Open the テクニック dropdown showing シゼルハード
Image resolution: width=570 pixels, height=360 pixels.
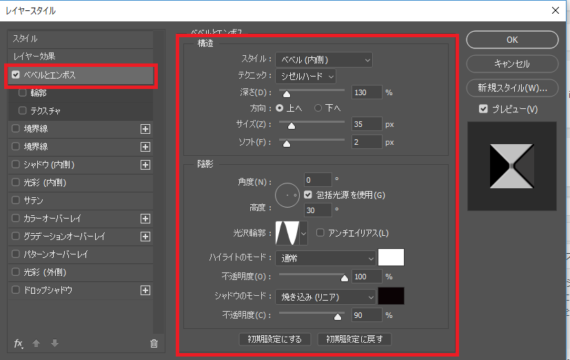coord(306,76)
